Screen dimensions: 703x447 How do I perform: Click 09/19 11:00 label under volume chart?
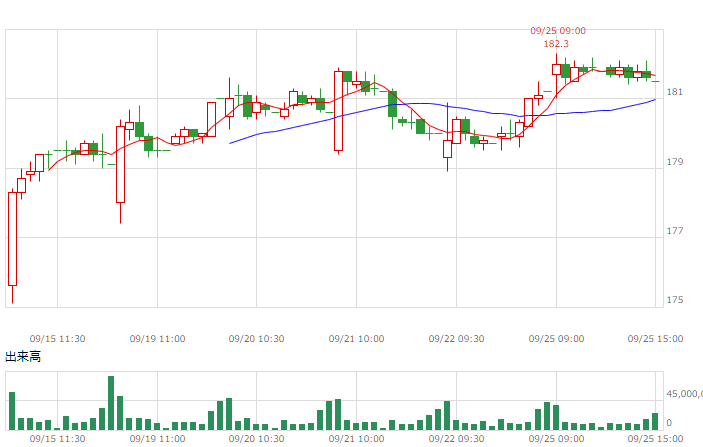157,438
